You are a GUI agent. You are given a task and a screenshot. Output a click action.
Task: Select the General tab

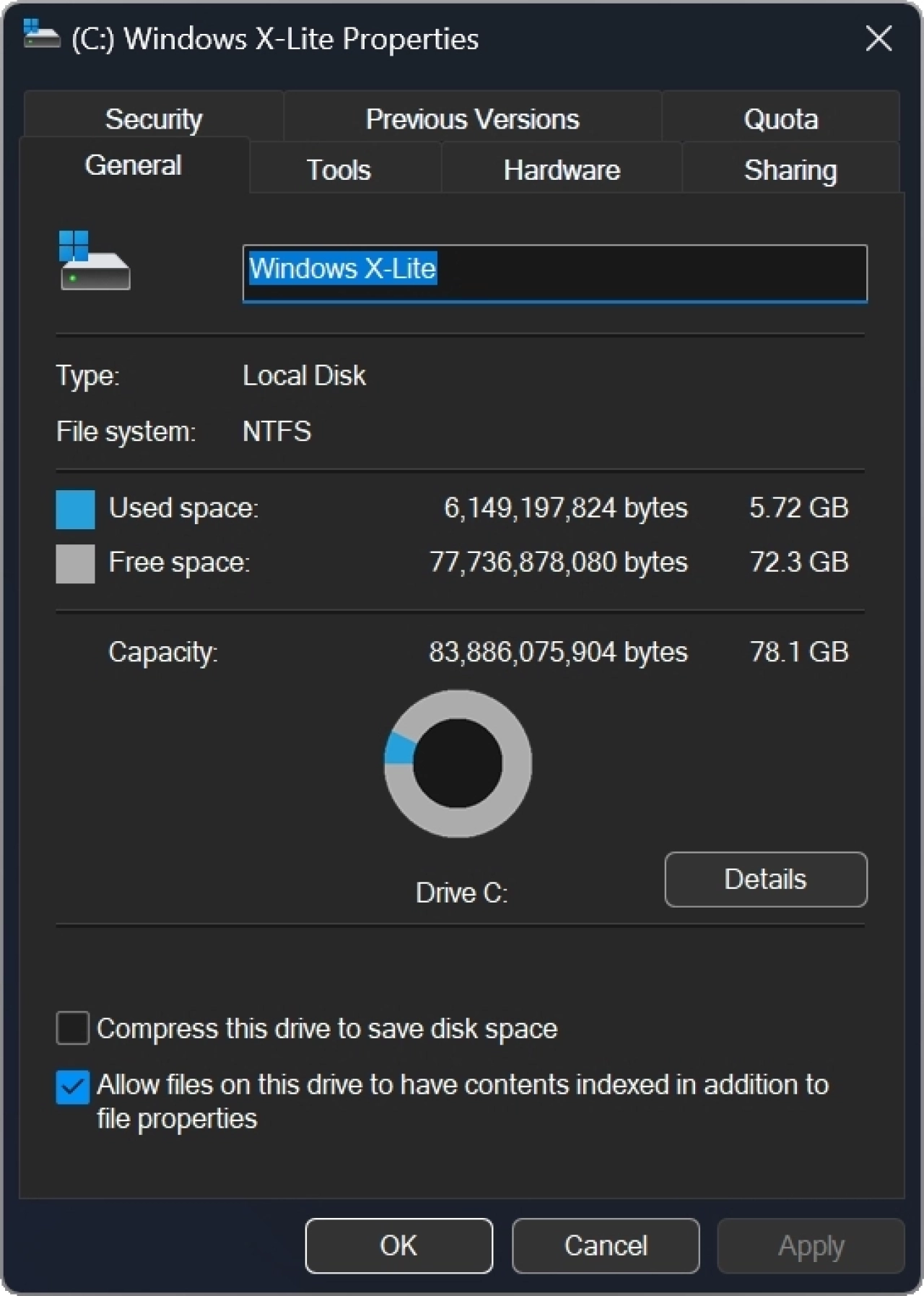(134, 165)
